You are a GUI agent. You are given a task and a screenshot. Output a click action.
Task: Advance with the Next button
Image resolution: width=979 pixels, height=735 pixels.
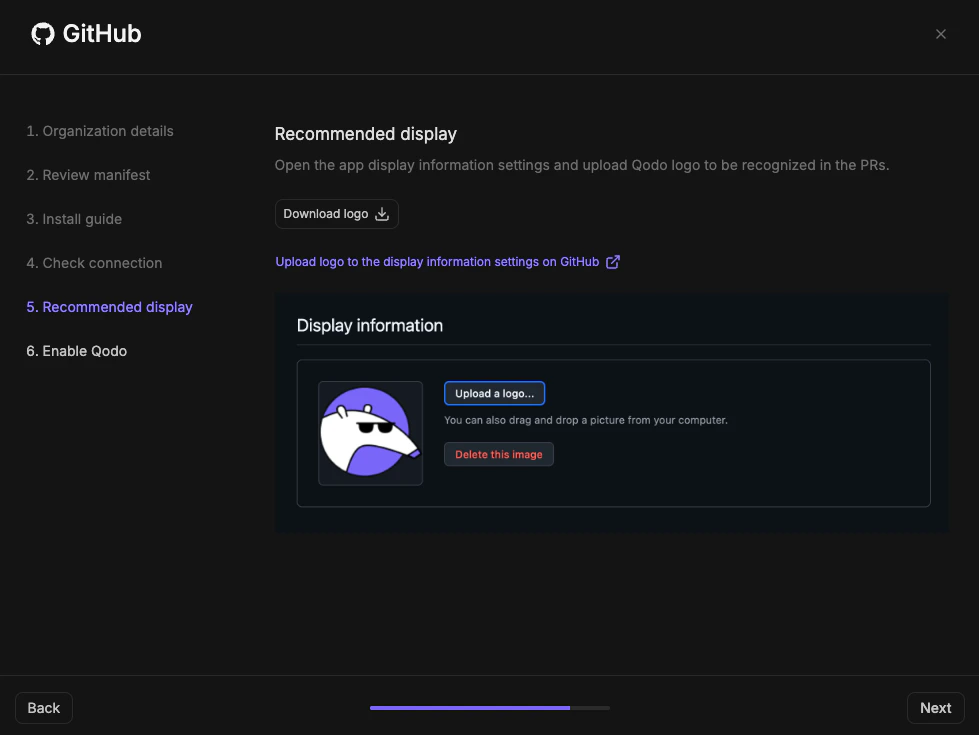935,707
